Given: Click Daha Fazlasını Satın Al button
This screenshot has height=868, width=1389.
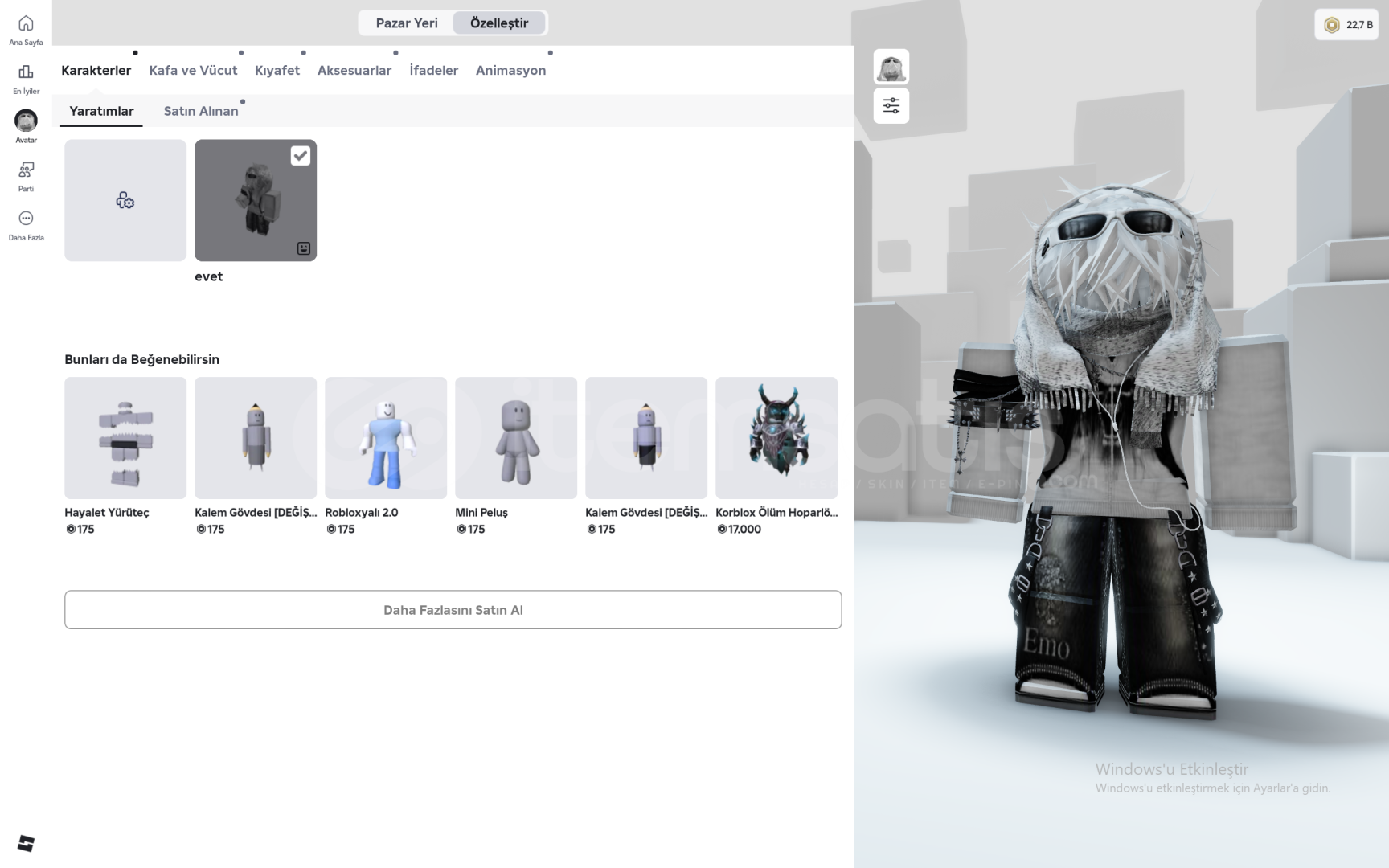Looking at the screenshot, I should pyautogui.click(x=453, y=610).
